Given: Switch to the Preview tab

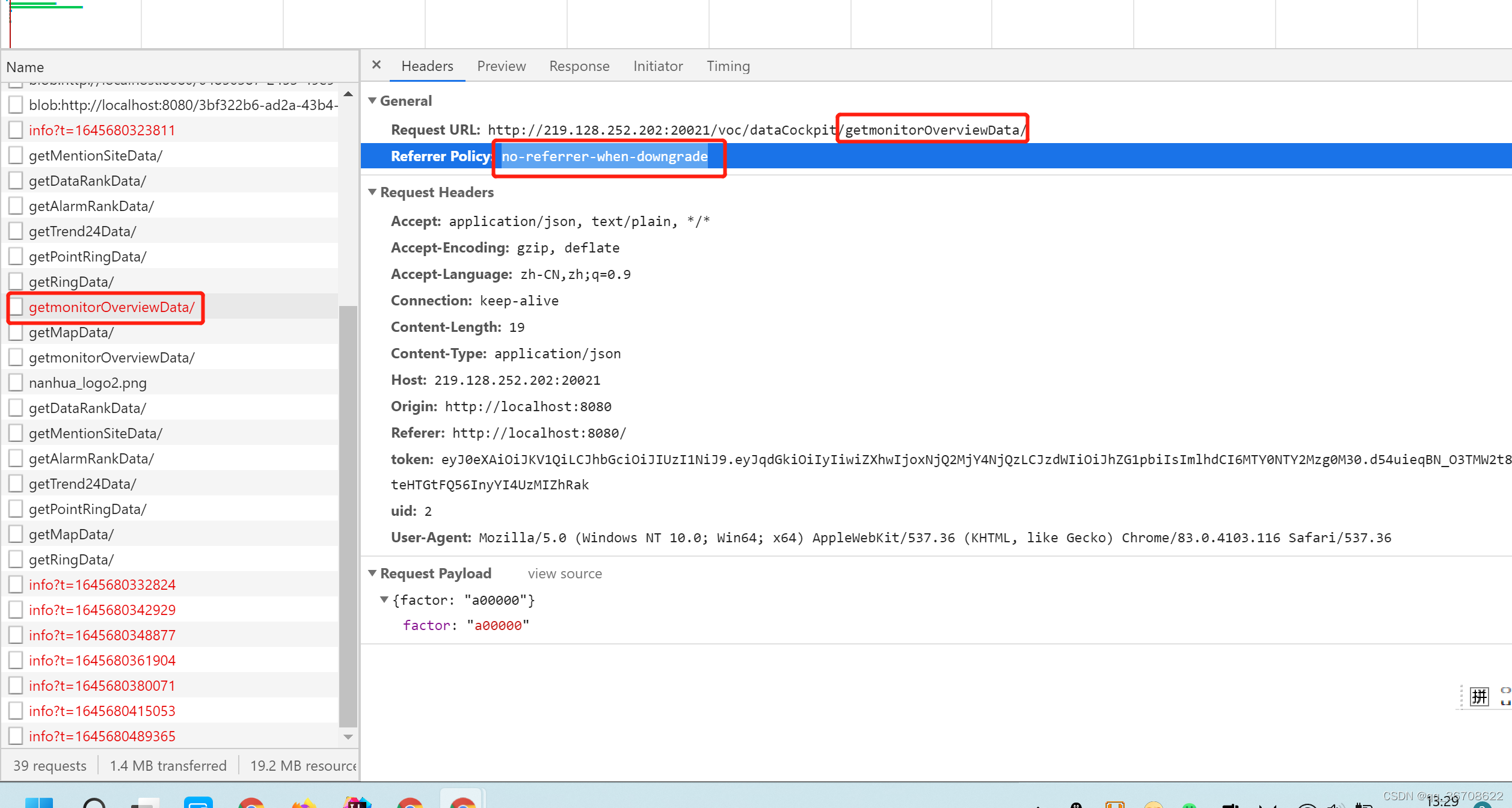Looking at the screenshot, I should point(501,66).
